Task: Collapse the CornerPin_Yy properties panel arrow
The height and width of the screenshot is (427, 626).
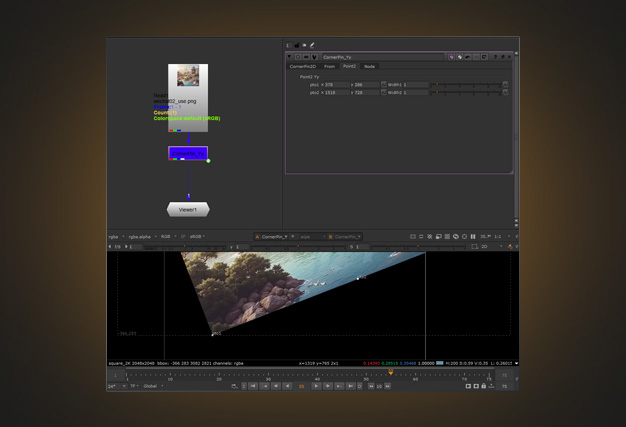Action: click(290, 57)
